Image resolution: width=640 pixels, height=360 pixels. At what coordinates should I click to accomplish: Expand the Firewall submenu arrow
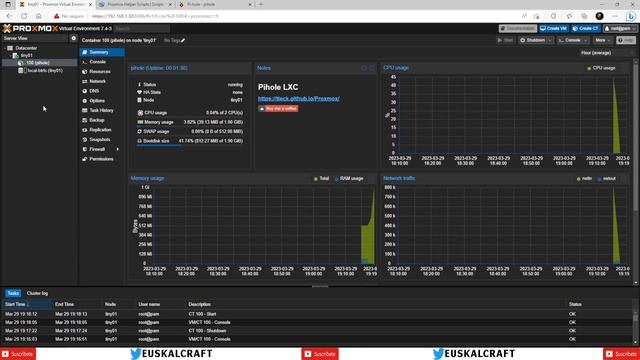[118, 149]
